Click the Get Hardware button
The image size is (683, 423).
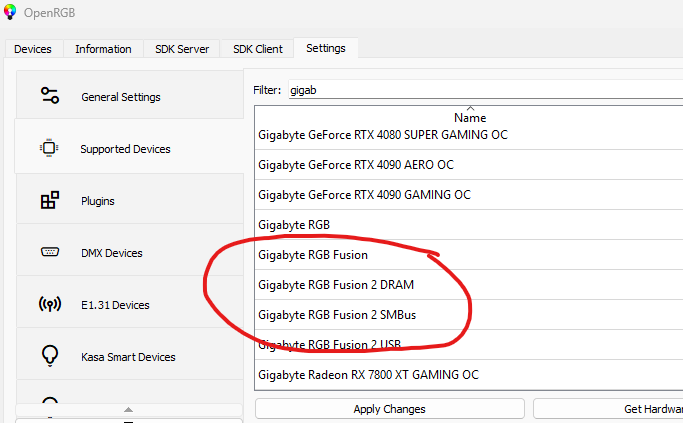pyautogui.click(x=609, y=409)
